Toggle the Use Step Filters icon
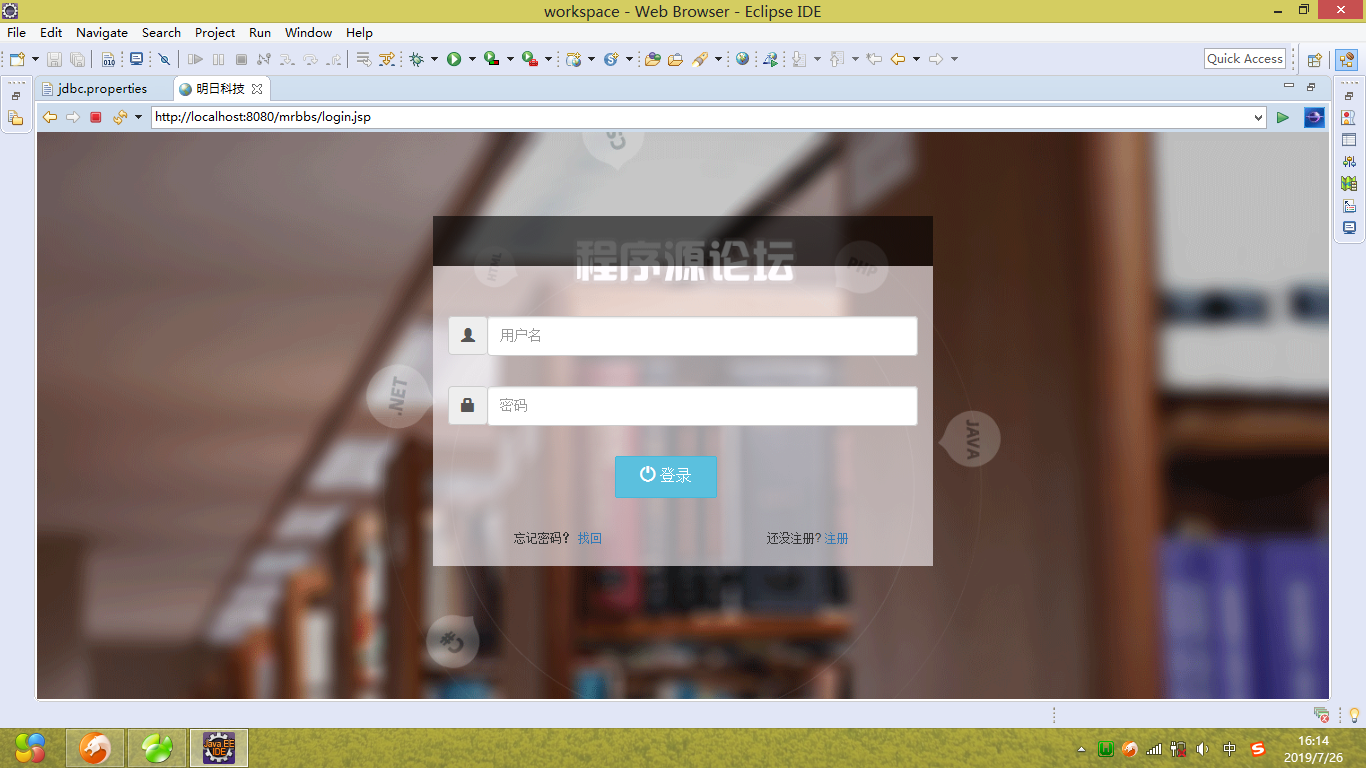The height and width of the screenshot is (768, 1366). point(387,59)
